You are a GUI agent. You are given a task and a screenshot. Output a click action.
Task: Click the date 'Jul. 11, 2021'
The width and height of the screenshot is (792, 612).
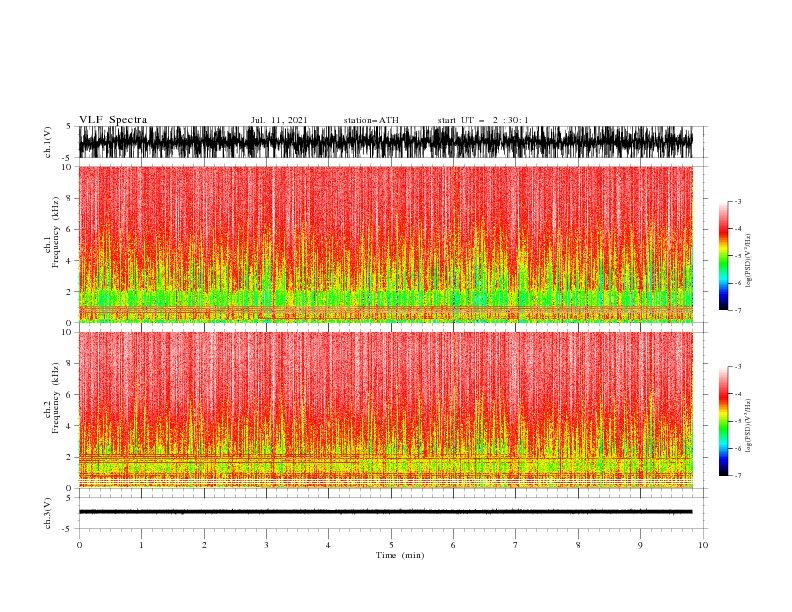click(x=279, y=120)
